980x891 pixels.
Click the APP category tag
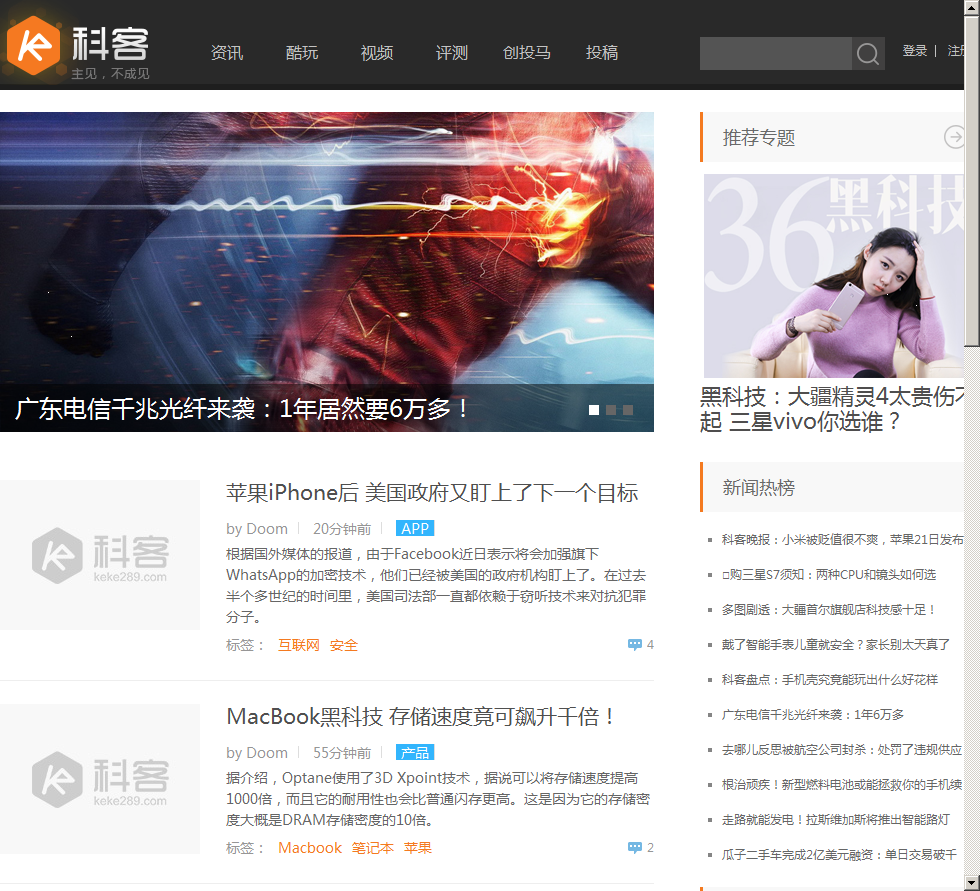(415, 529)
